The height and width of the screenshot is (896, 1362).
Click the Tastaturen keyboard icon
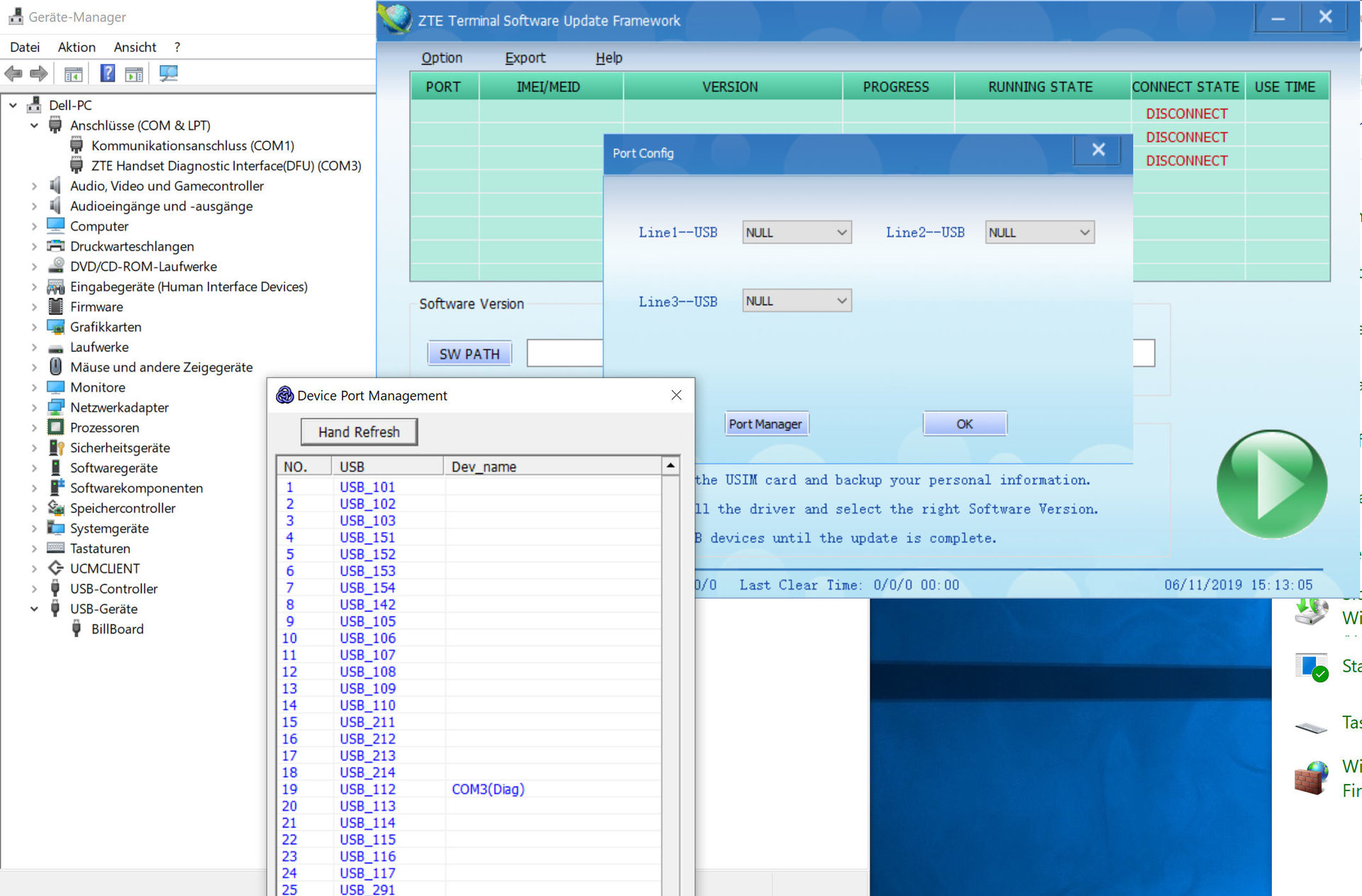pos(55,548)
